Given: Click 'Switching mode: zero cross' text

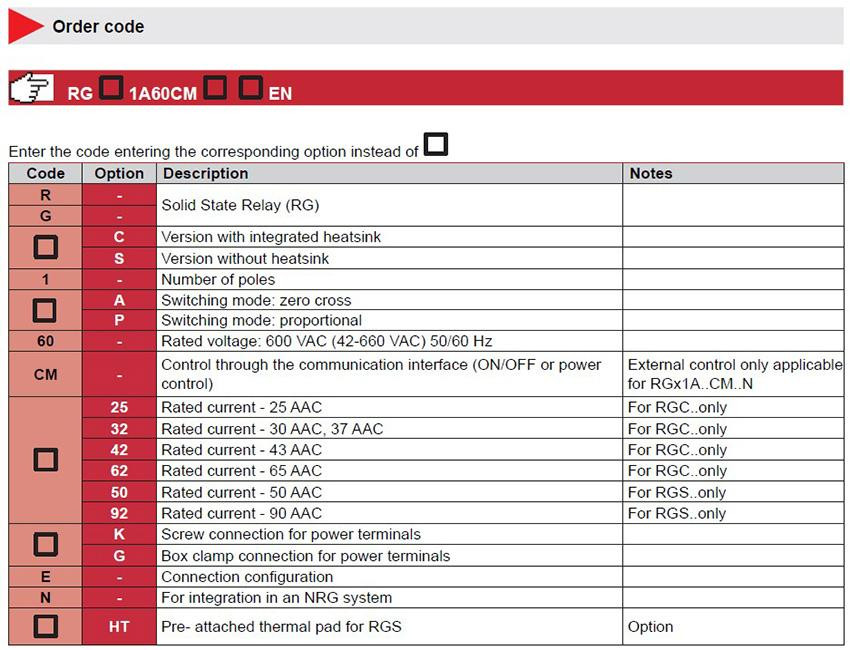Looking at the screenshot, I should click(x=256, y=300).
